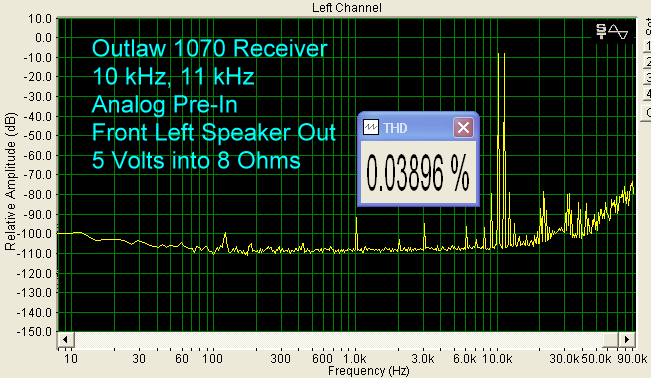Click the Left Channel title label
651x378 pixels.
coord(347,7)
